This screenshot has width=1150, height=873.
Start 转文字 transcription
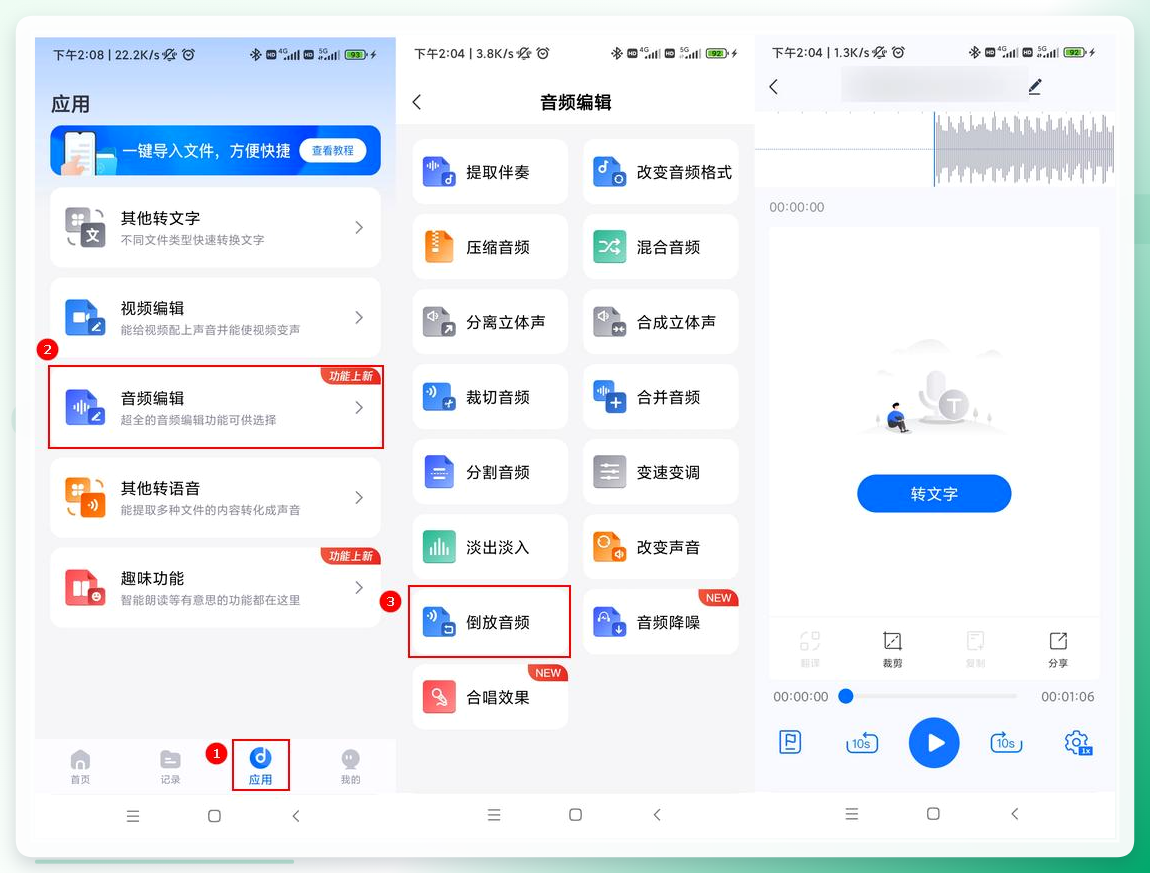point(934,494)
